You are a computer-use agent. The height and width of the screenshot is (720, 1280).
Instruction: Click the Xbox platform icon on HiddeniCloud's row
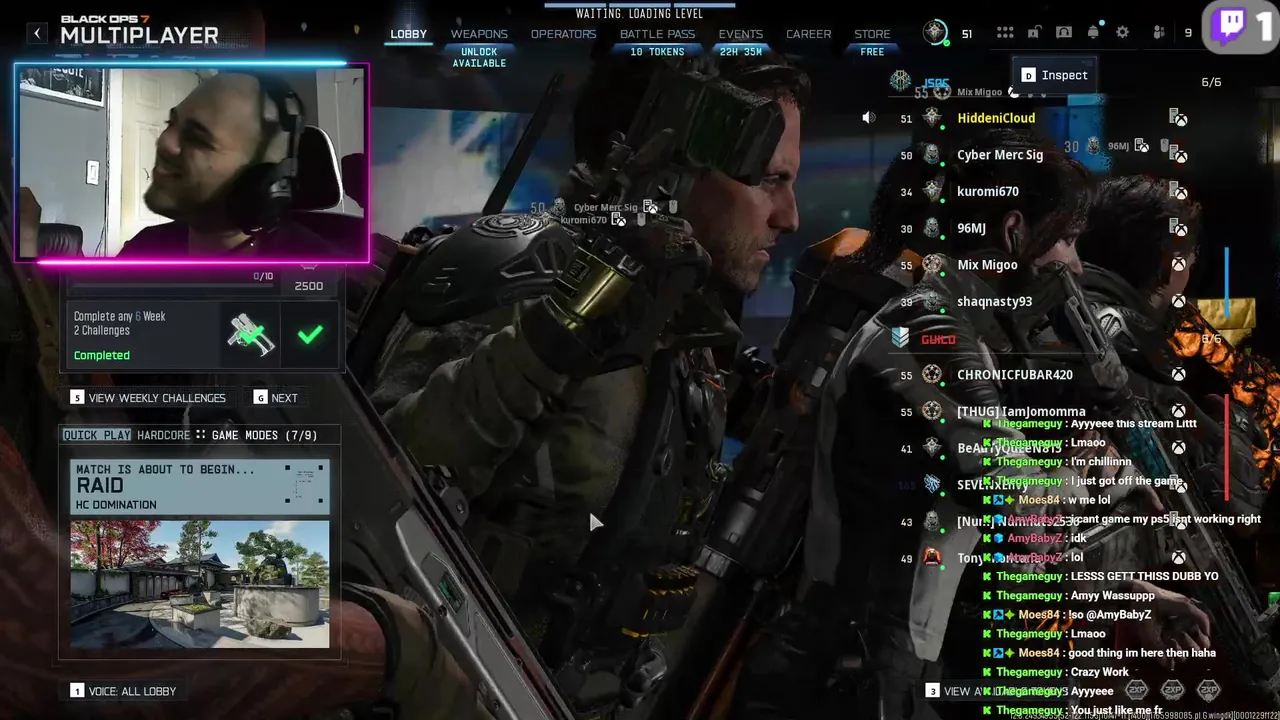(1178, 118)
